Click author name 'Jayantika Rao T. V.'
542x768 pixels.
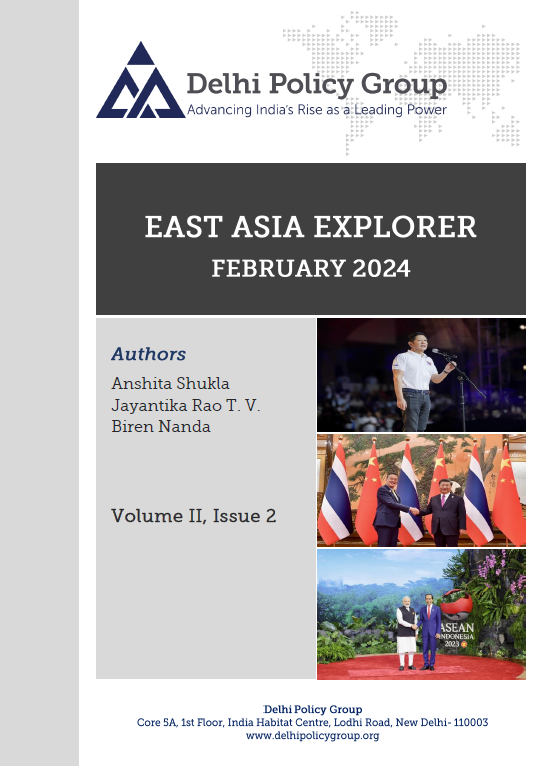pyautogui.click(x=186, y=405)
